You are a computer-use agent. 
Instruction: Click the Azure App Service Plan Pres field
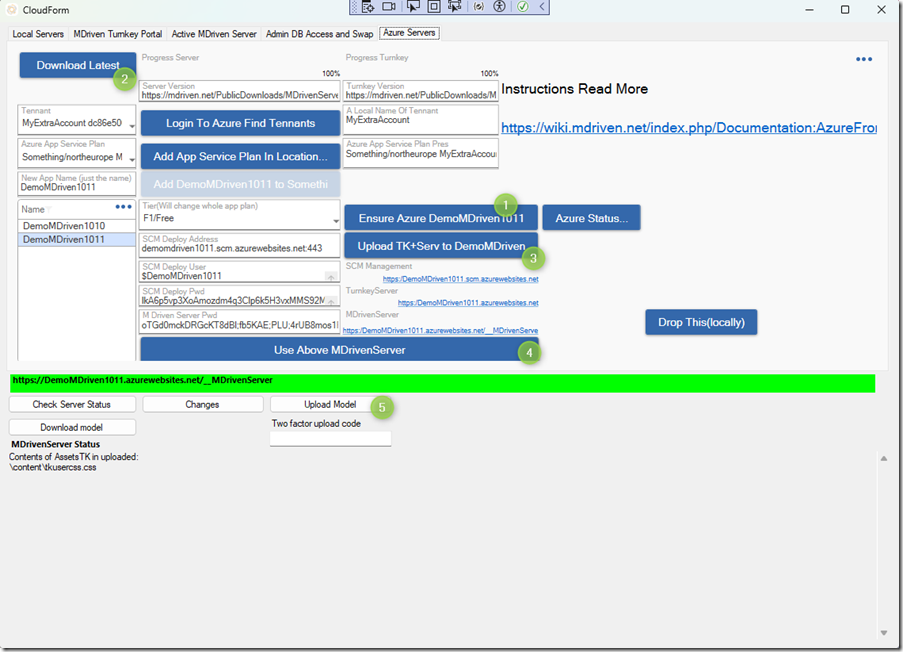point(420,153)
